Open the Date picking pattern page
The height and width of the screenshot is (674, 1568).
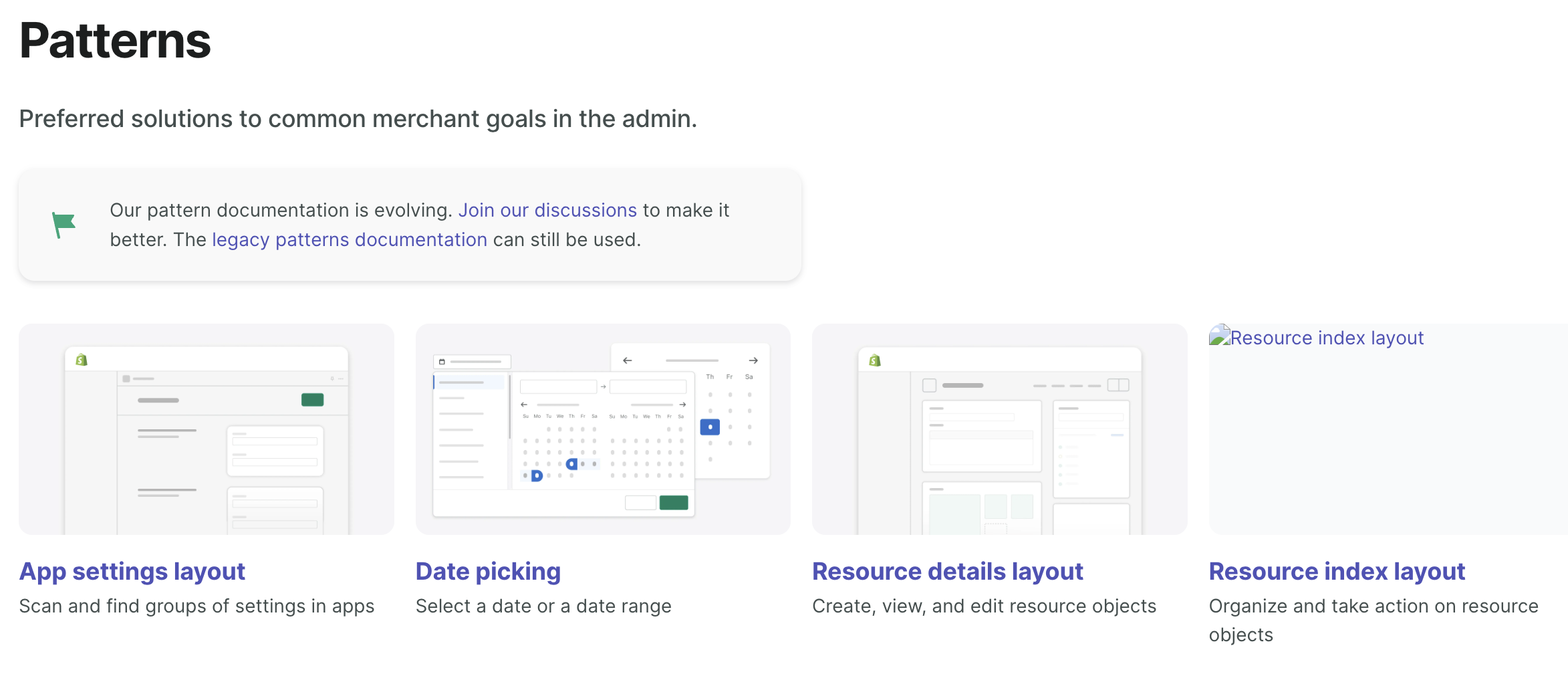[x=488, y=571]
